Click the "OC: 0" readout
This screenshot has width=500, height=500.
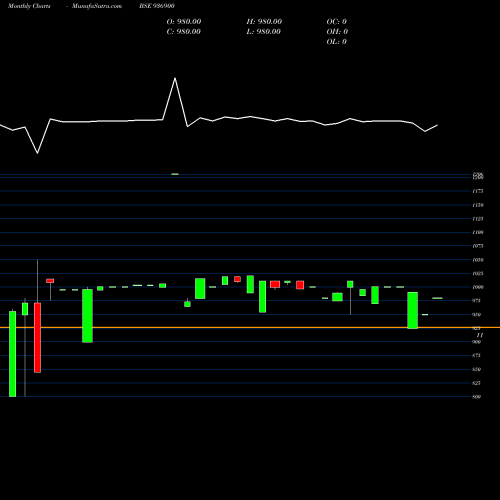[337, 22]
